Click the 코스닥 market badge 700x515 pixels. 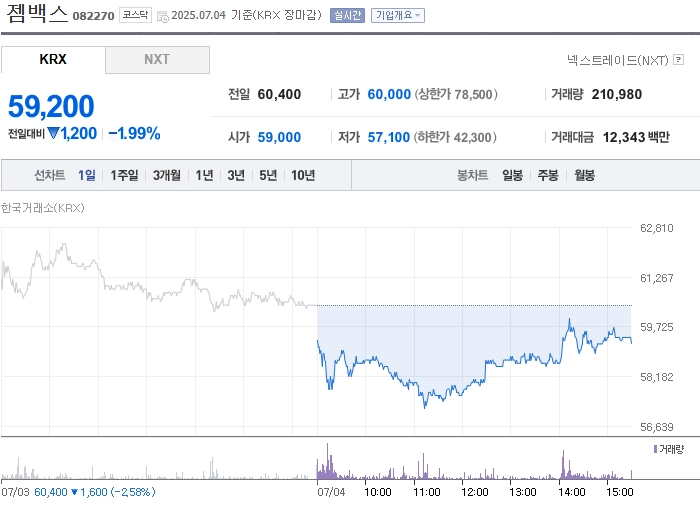click(135, 15)
